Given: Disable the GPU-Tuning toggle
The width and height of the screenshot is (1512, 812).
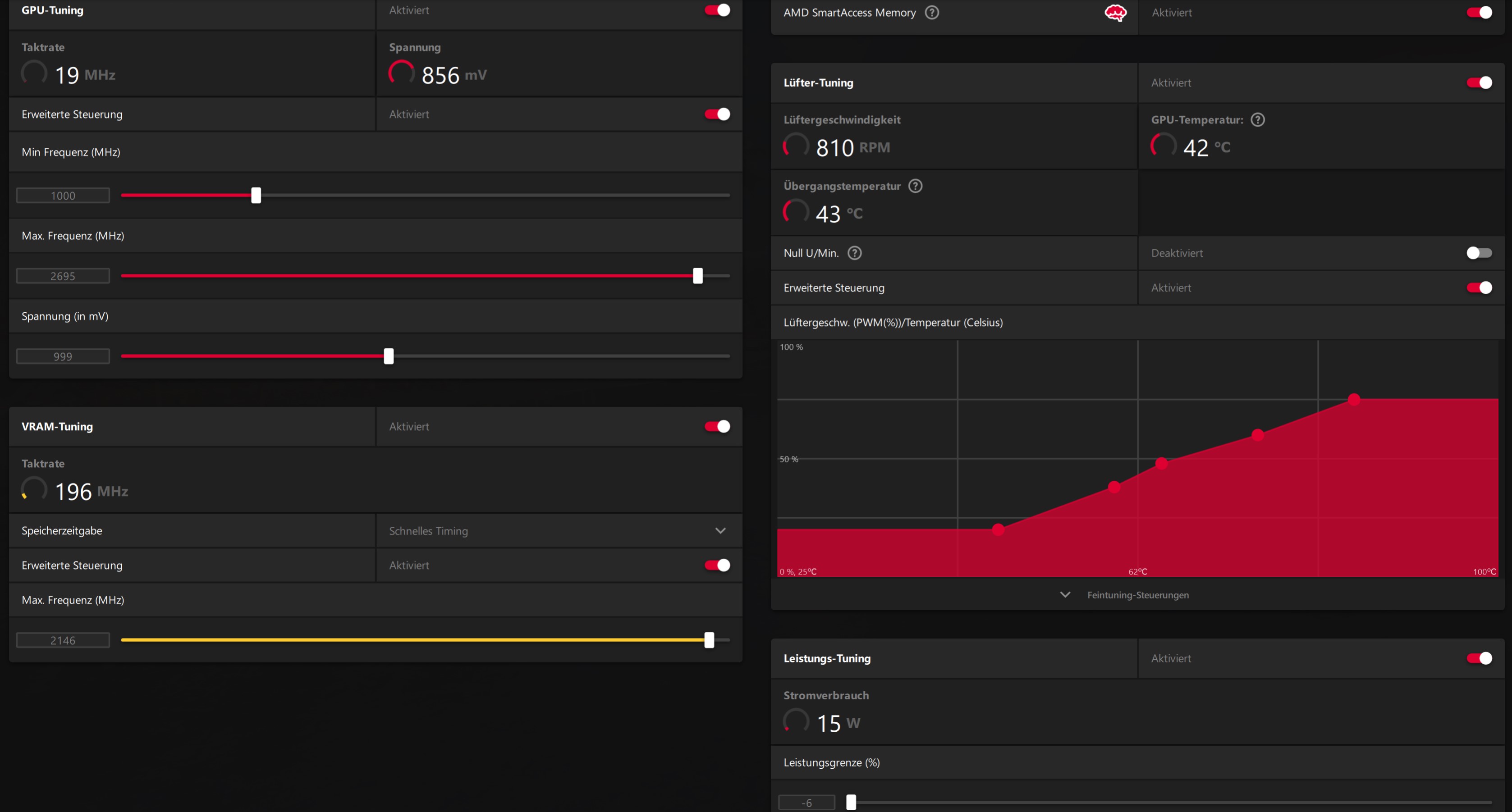Looking at the screenshot, I should (717, 10).
